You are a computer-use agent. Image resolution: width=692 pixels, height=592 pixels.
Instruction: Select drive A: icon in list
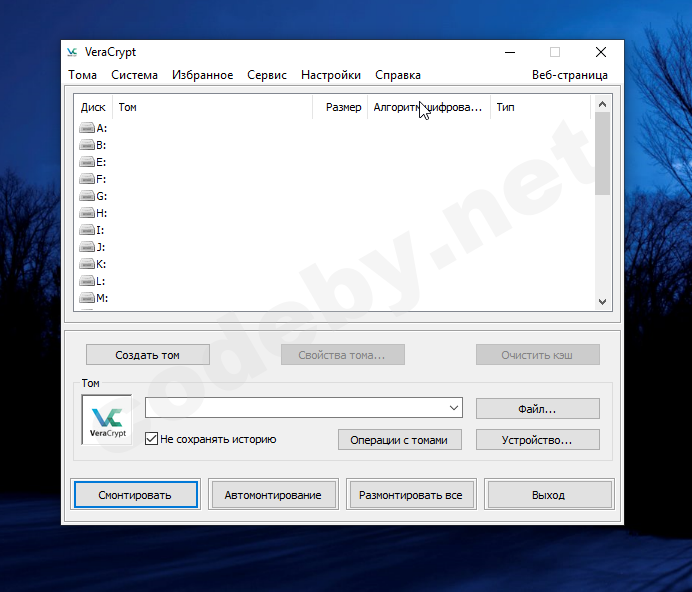point(87,128)
